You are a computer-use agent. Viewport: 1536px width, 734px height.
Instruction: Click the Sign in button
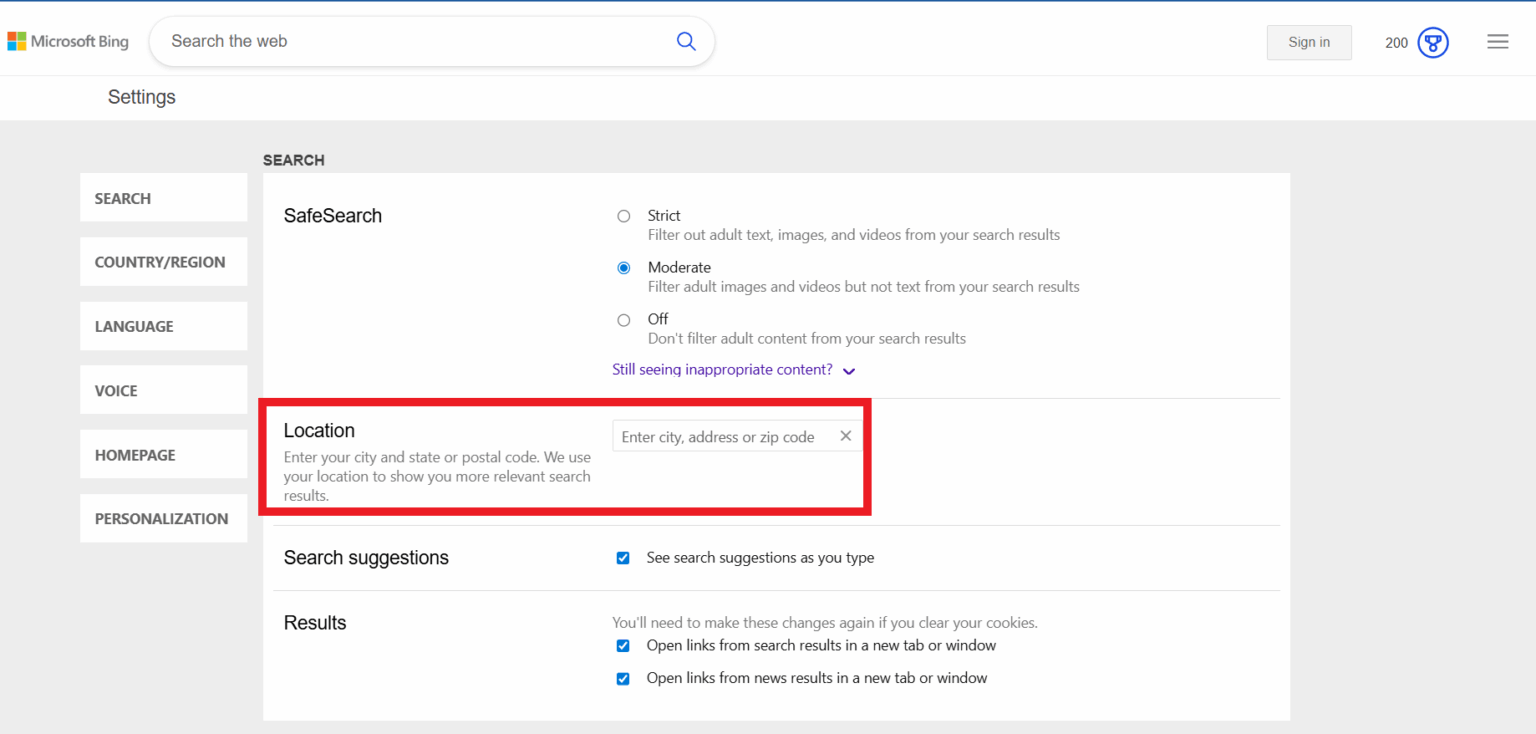1309,42
